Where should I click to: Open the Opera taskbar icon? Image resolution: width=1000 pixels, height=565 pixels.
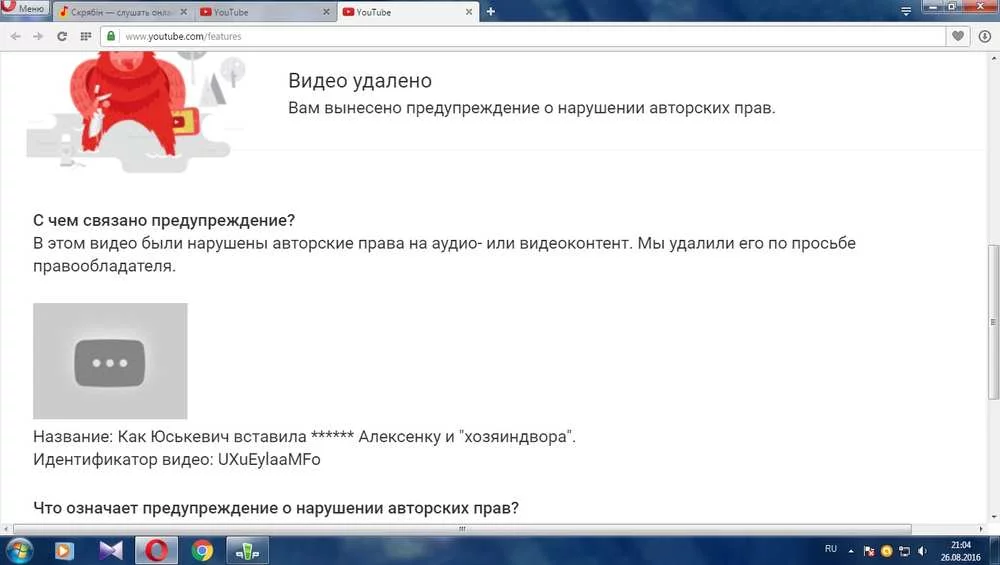tap(156, 550)
